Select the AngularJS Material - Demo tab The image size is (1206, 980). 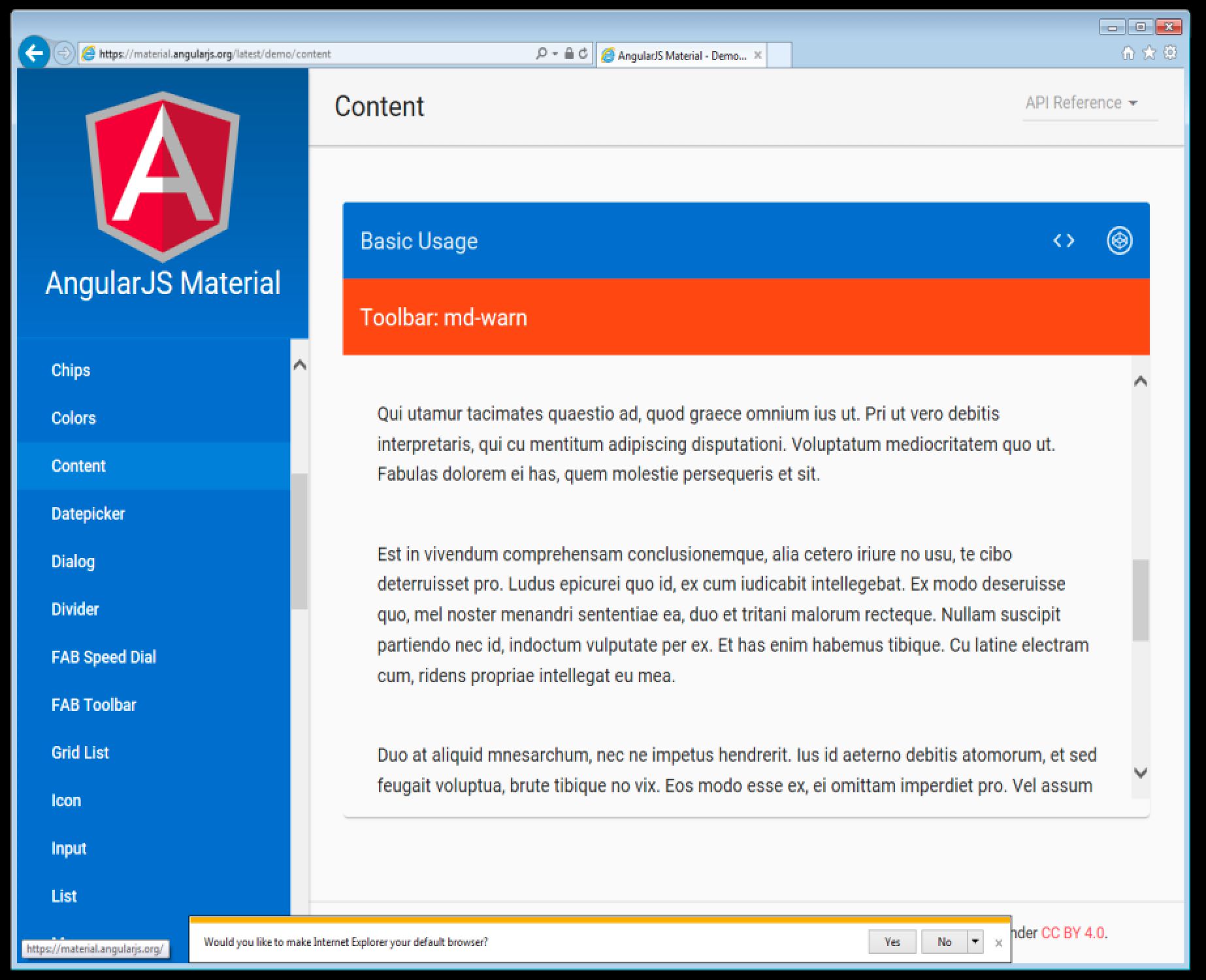tap(681, 56)
